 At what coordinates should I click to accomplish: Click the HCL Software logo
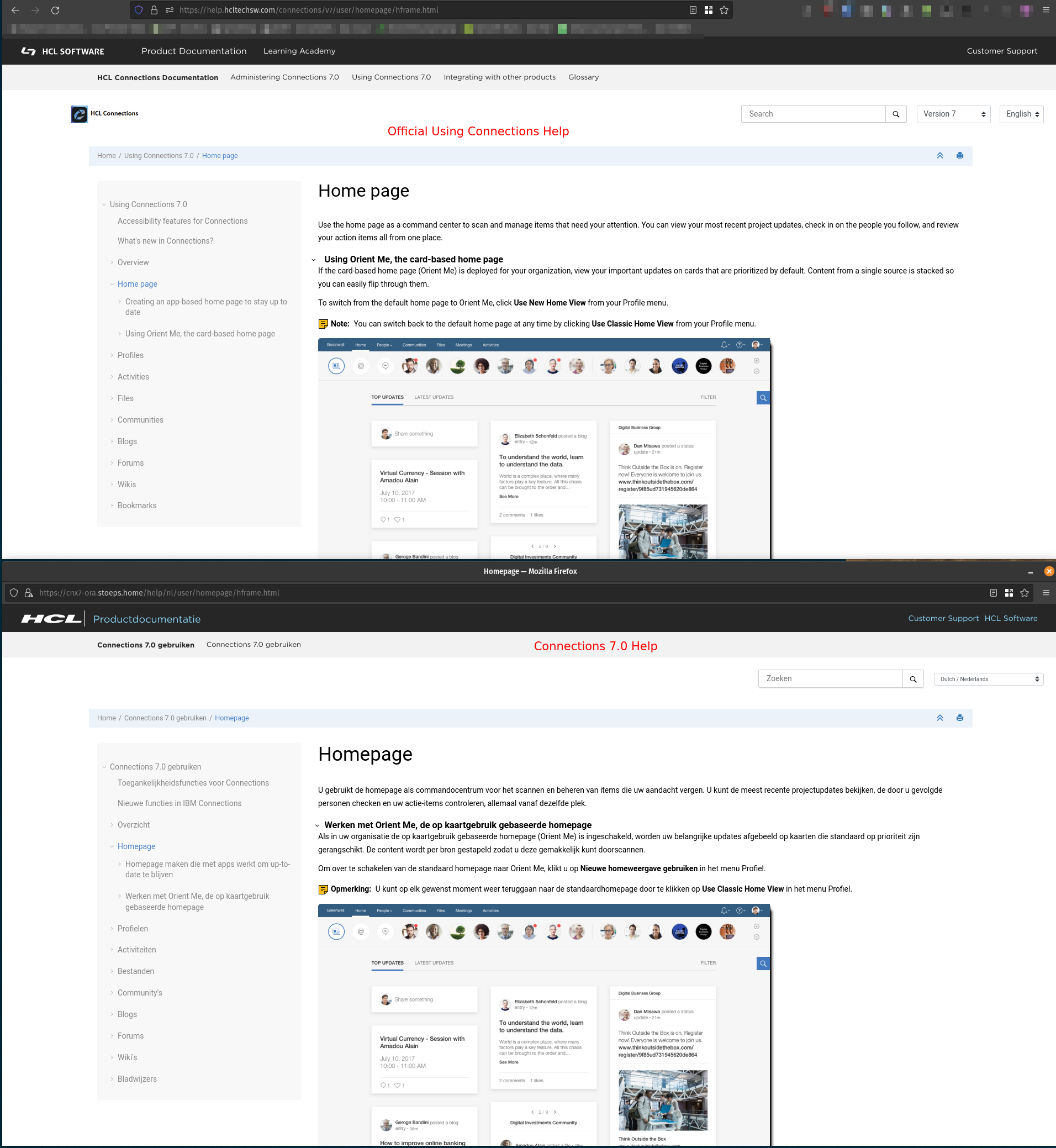[x=63, y=51]
